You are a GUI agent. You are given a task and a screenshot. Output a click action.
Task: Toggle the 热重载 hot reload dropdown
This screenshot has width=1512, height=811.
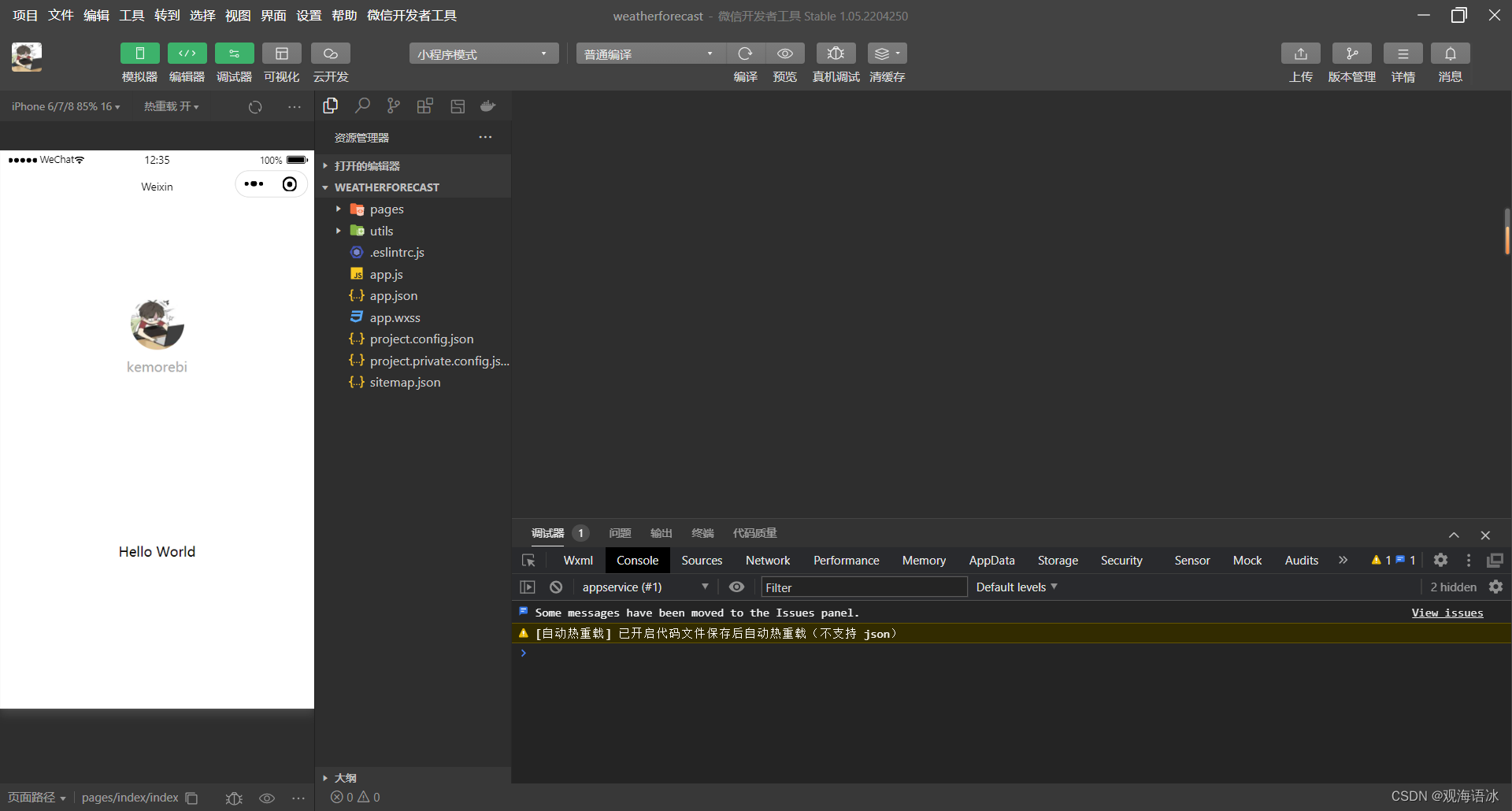tap(171, 106)
